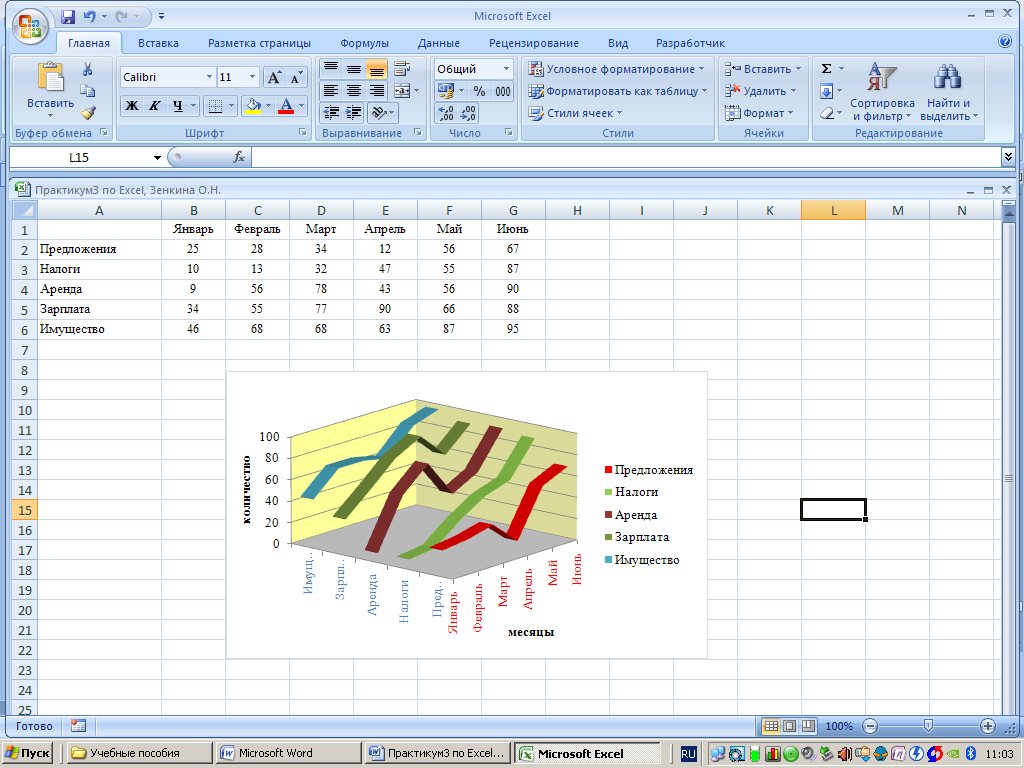
Task: Open the Разработчик tab
Action: point(690,43)
